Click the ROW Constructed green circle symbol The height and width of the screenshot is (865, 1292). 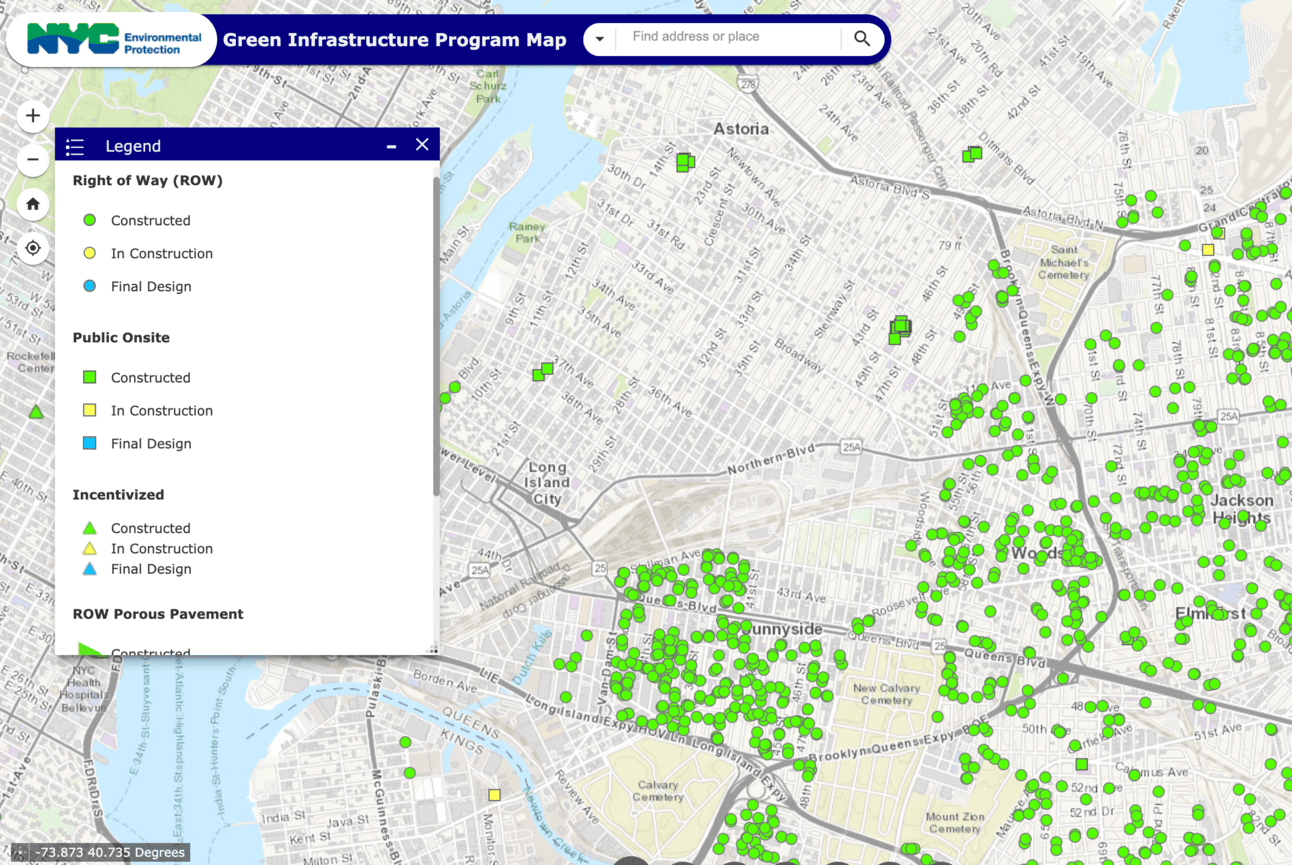point(90,220)
